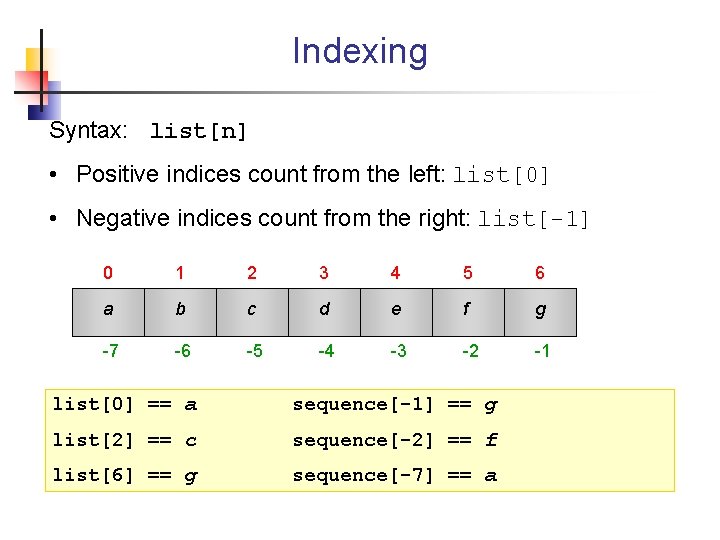The height and width of the screenshot is (540, 720).
Task: Click the table cell containing letter g
Action: click(x=540, y=310)
